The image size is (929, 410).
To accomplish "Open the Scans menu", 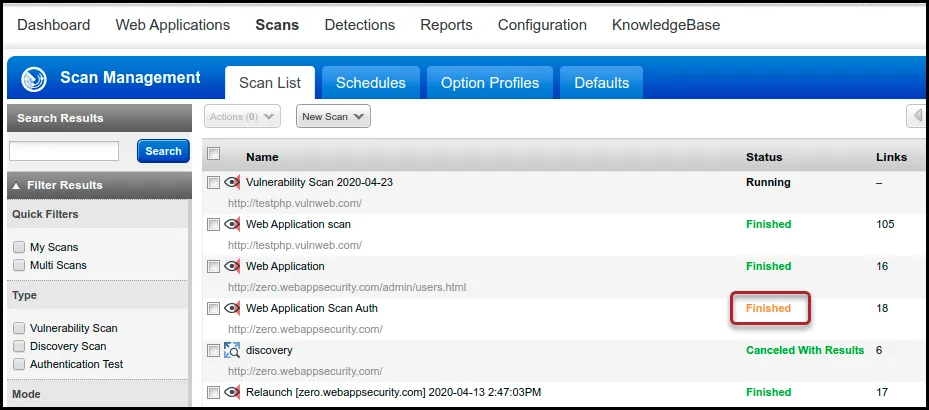I will click(277, 25).
